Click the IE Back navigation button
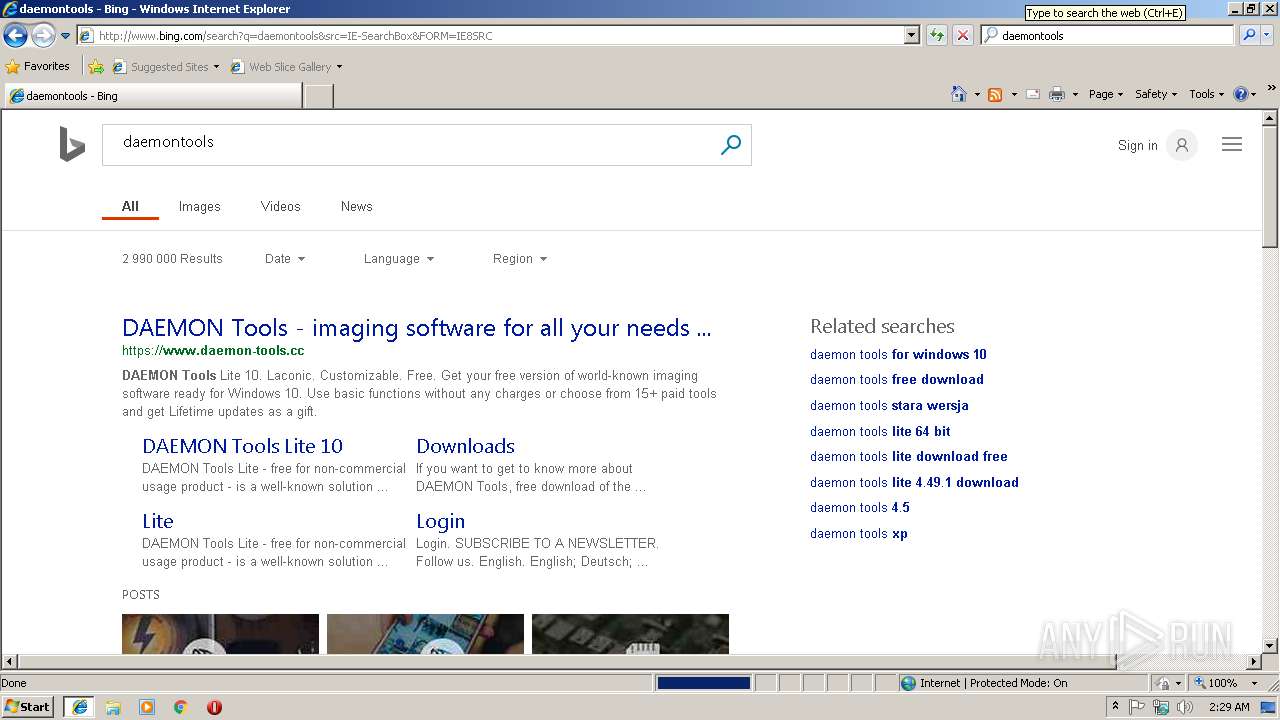Image resolution: width=1280 pixels, height=720 pixels. point(15,36)
